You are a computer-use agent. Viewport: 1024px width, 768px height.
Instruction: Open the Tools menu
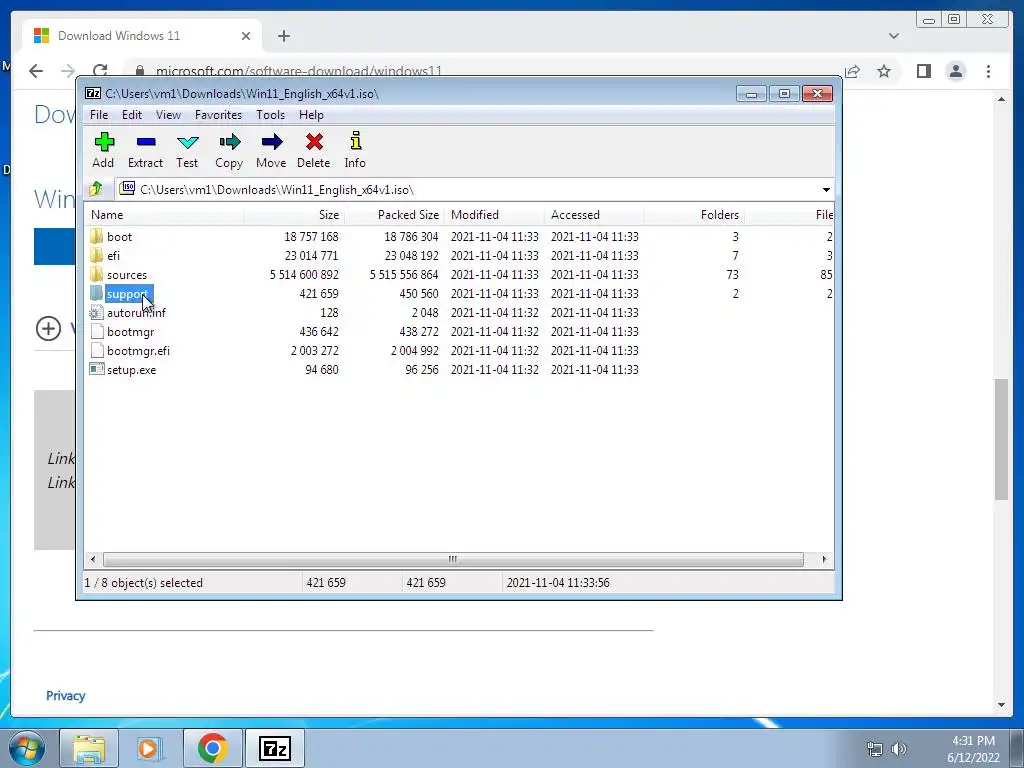click(x=270, y=115)
